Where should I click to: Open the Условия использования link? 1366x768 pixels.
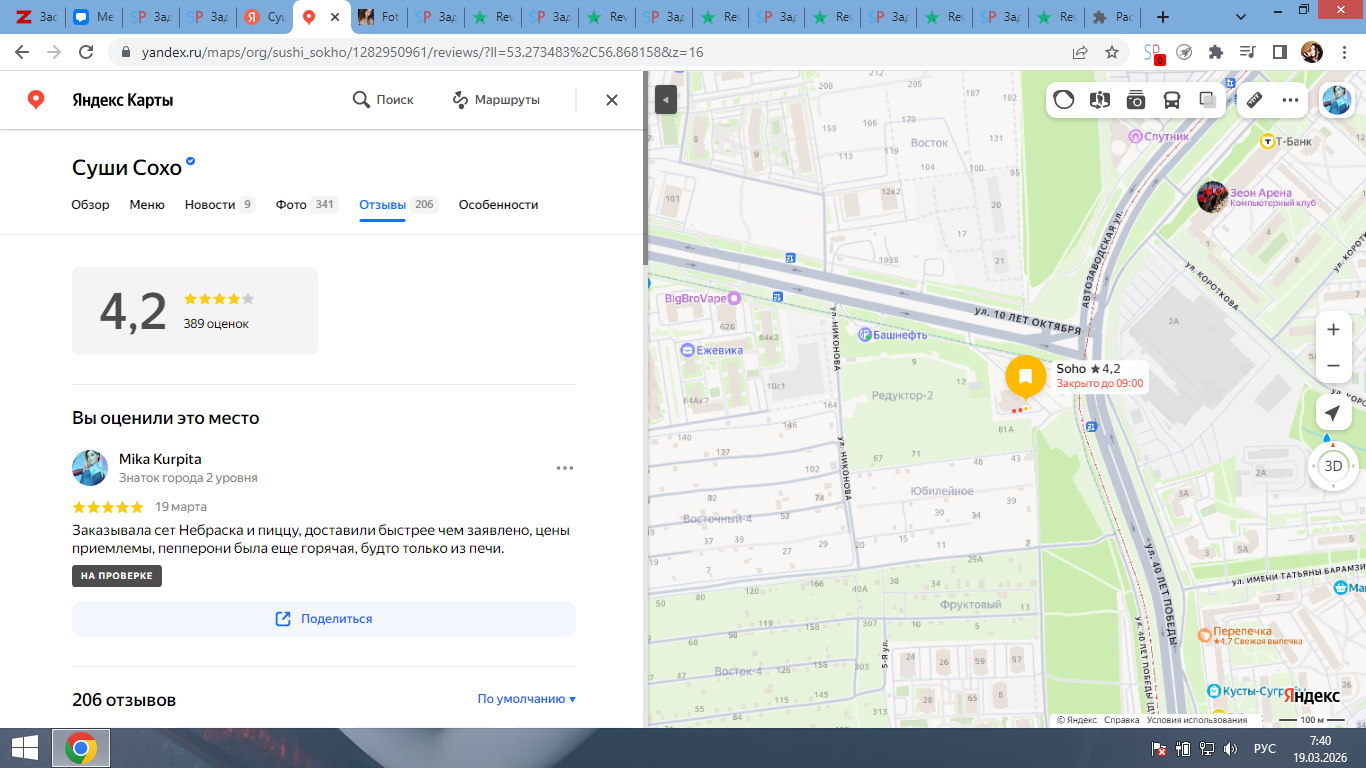point(1197,720)
